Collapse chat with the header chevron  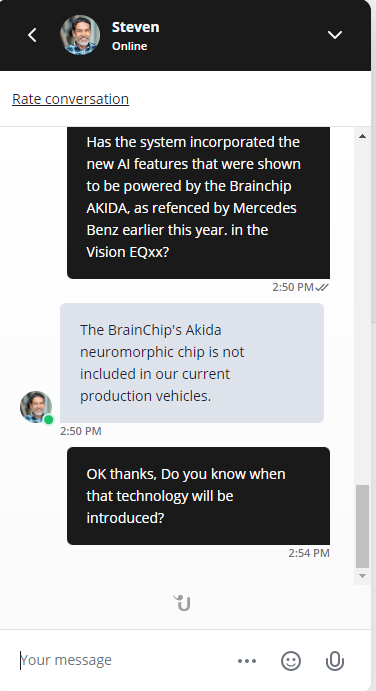point(335,35)
